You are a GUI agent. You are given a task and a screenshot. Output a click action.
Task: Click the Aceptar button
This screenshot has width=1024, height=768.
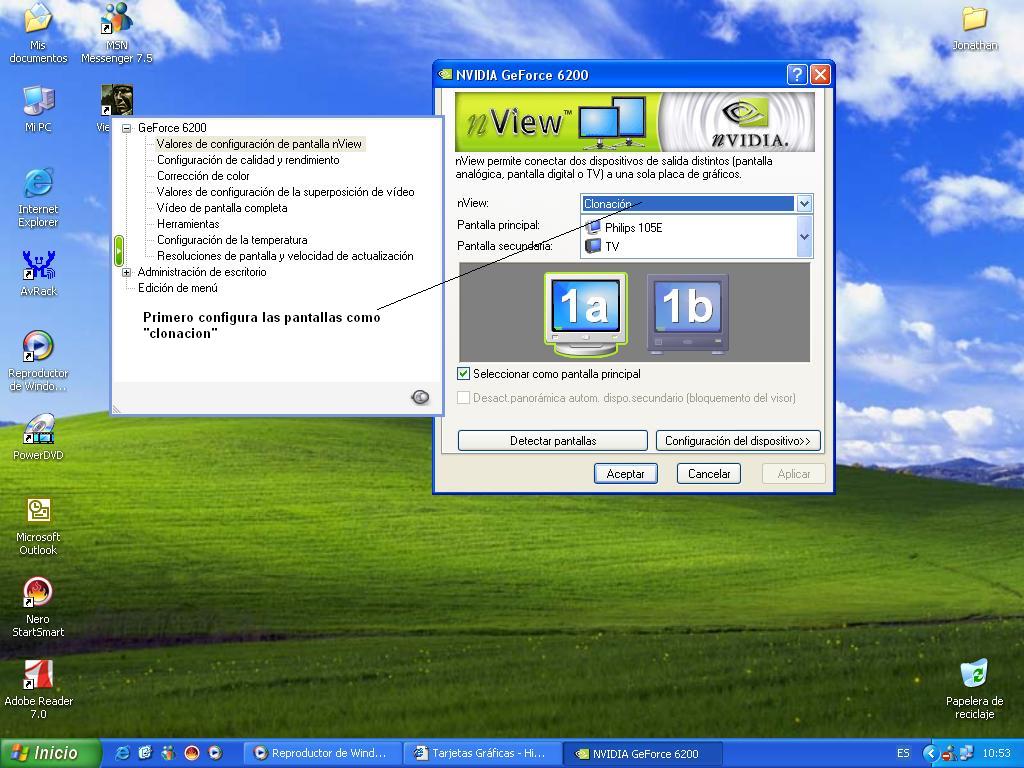tap(626, 473)
